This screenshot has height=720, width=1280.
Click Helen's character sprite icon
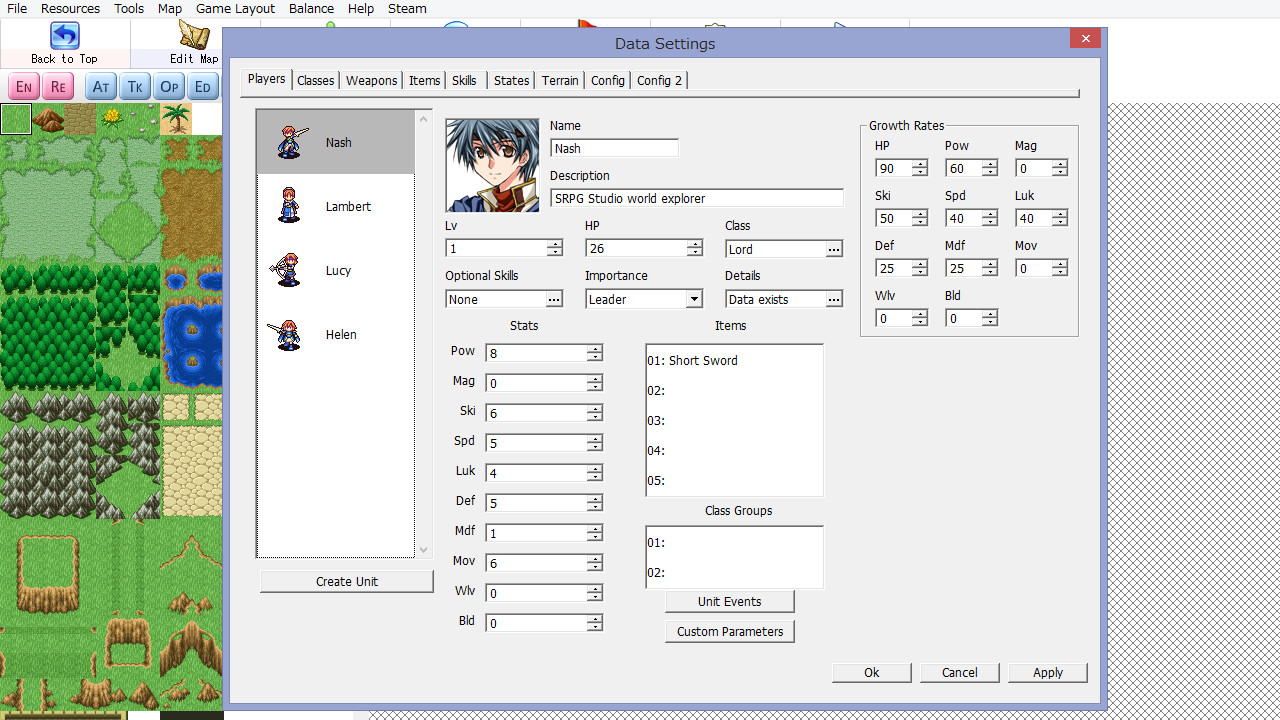[x=287, y=335]
